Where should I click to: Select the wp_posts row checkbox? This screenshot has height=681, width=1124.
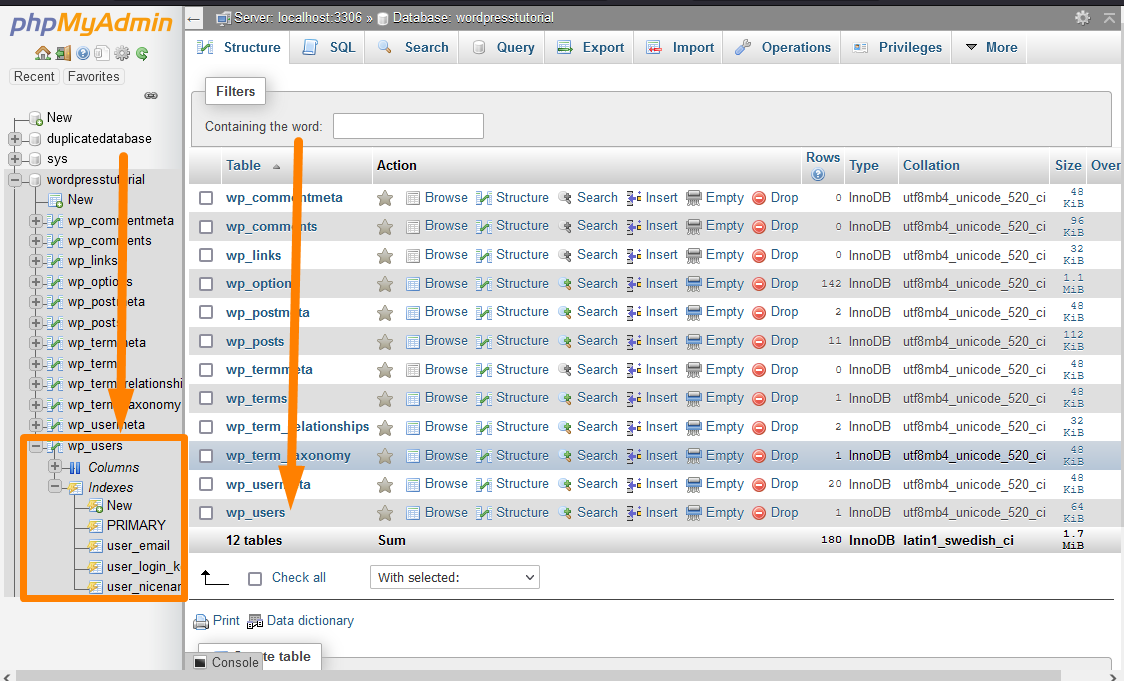click(x=206, y=341)
